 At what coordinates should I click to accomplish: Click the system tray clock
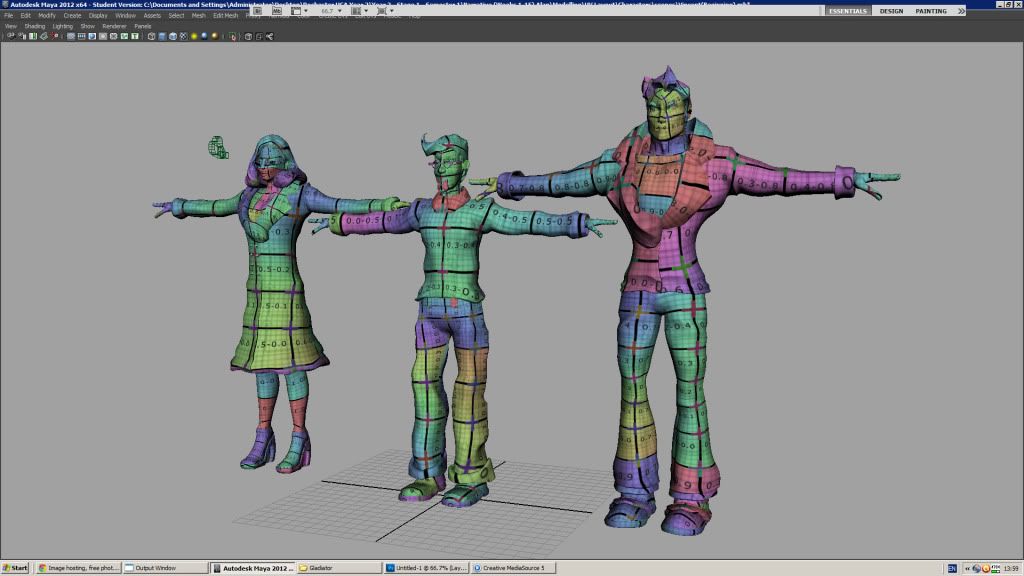tap(1011, 568)
